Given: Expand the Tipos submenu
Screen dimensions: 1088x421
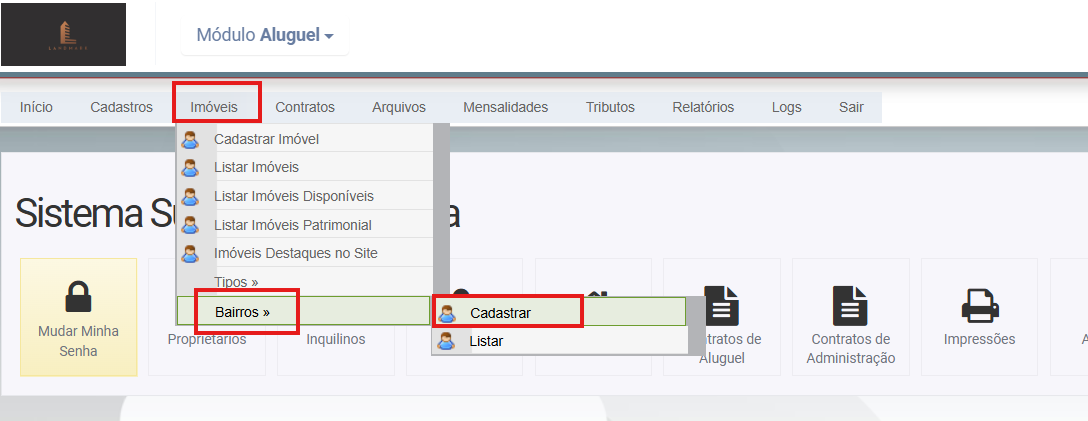Looking at the screenshot, I should pyautogui.click(x=236, y=282).
